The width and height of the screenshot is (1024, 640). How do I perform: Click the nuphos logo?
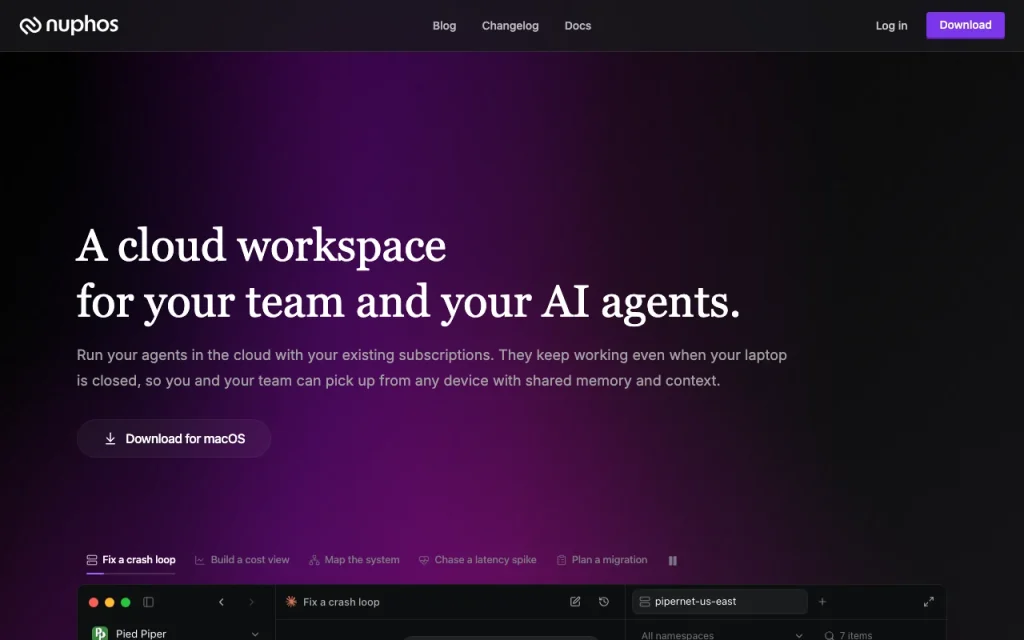[x=69, y=25]
